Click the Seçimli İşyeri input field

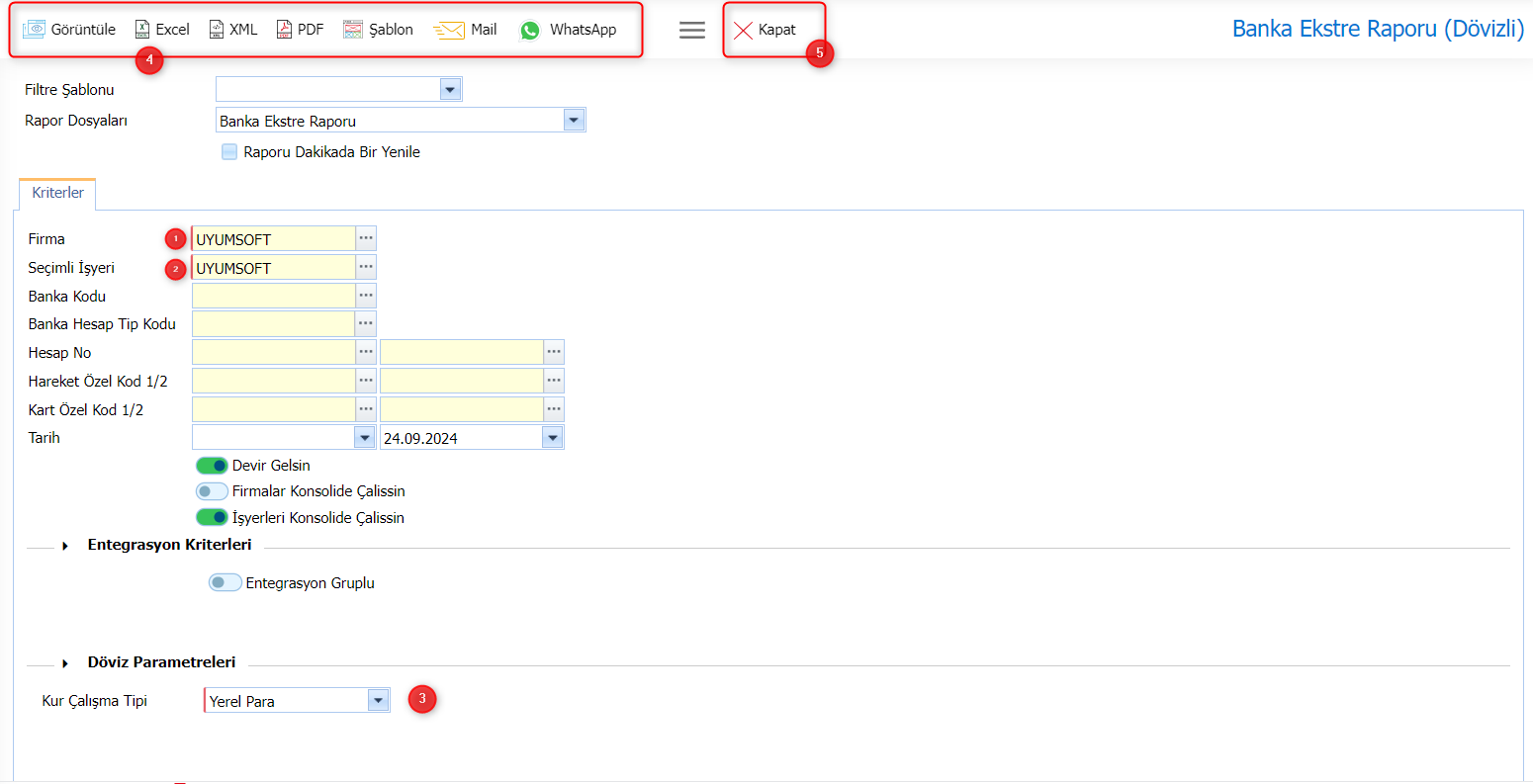click(274, 267)
